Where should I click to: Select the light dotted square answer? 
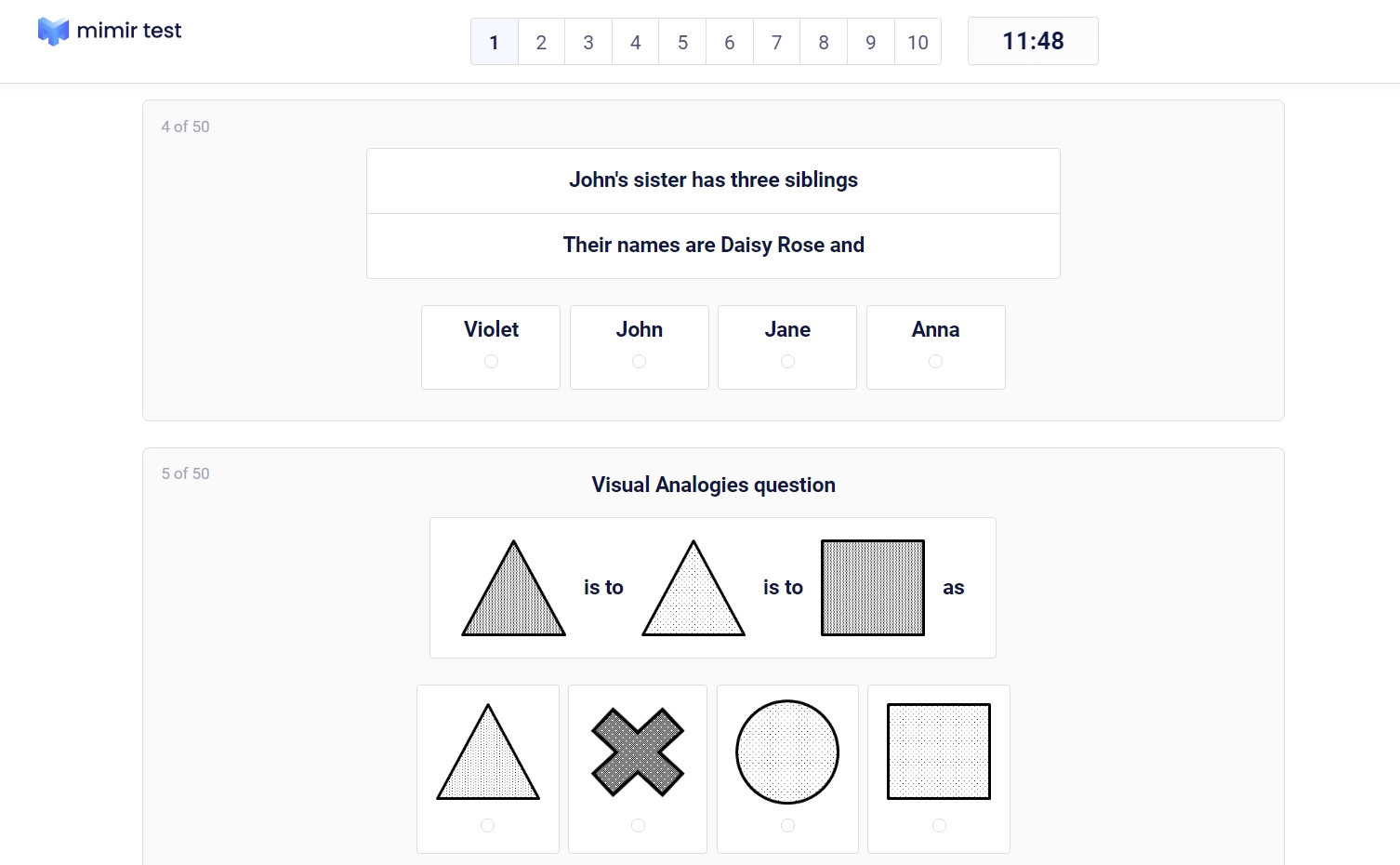939,752
